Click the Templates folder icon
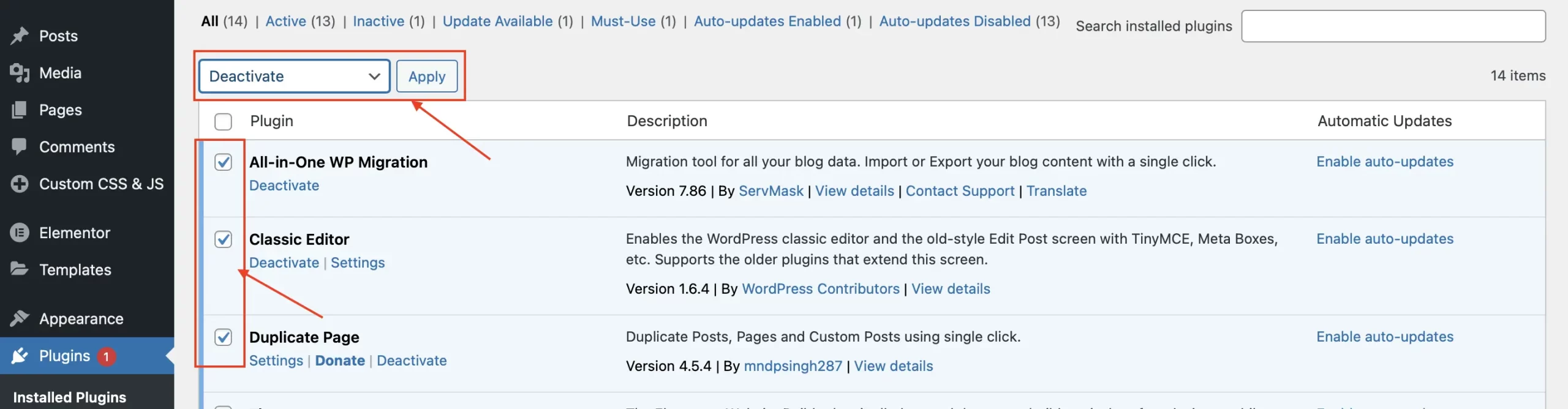 click(x=20, y=269)
